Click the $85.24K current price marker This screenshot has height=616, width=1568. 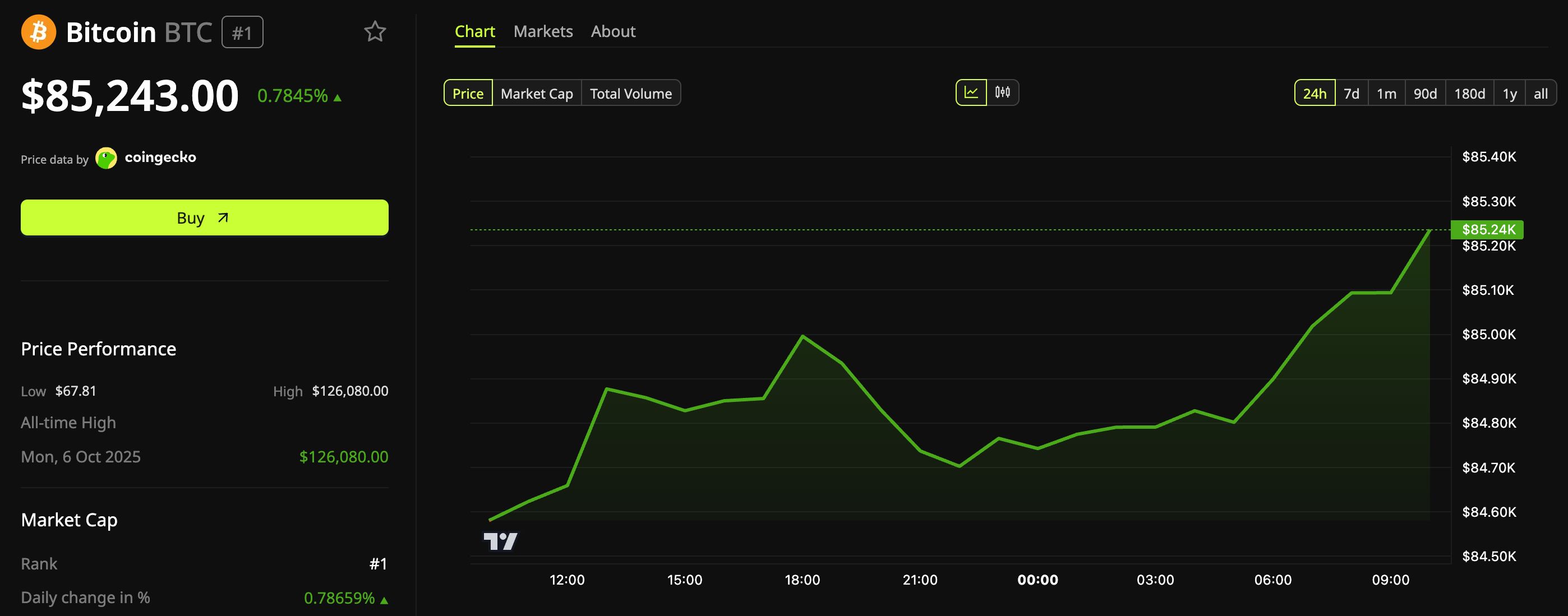click(1487, 229)
